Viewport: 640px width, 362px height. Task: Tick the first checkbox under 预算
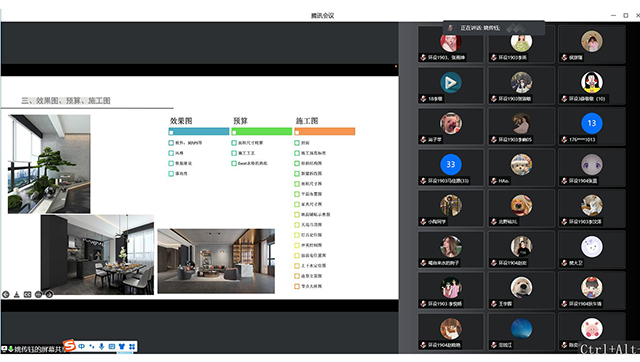point(234,143)
